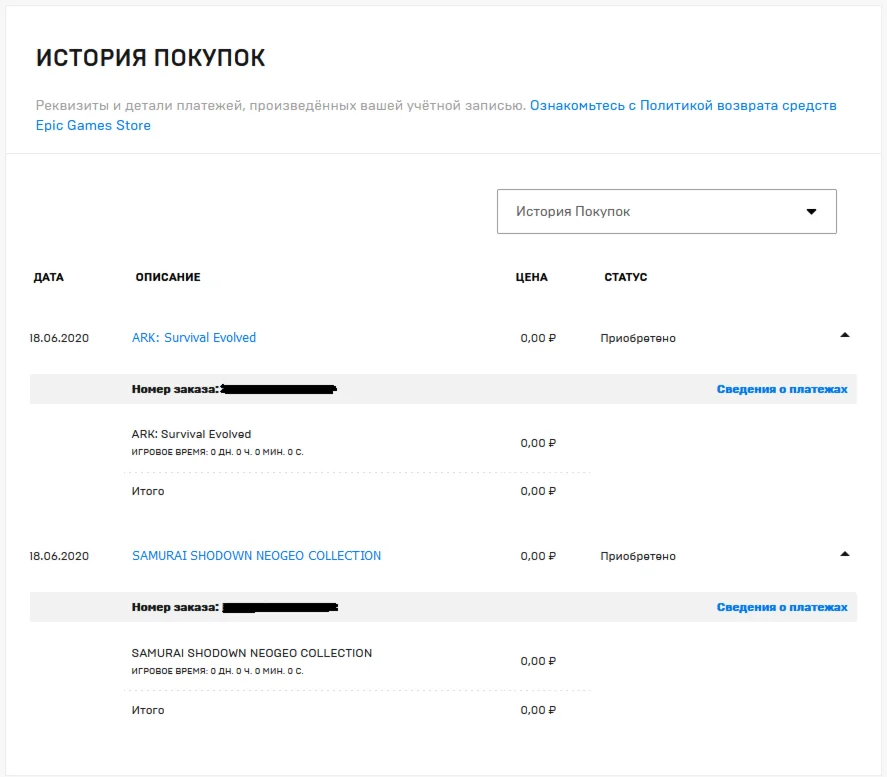The height and width of the screenshot is (777, 887).
Task: Click the Номер заказа label for SAMURAI SHODOWN order
Action: (x=175, y=607)
